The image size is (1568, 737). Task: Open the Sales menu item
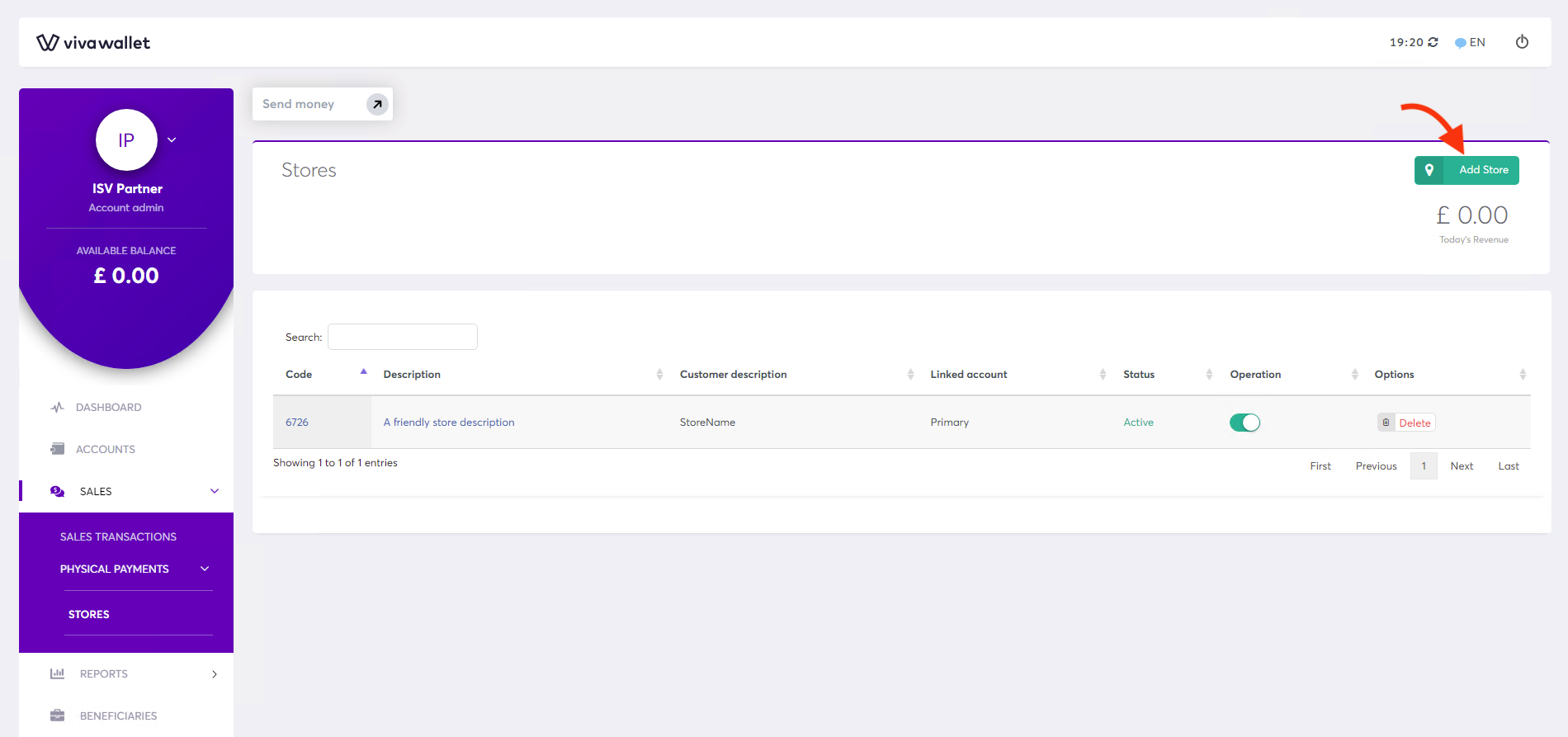coord(96,491)
